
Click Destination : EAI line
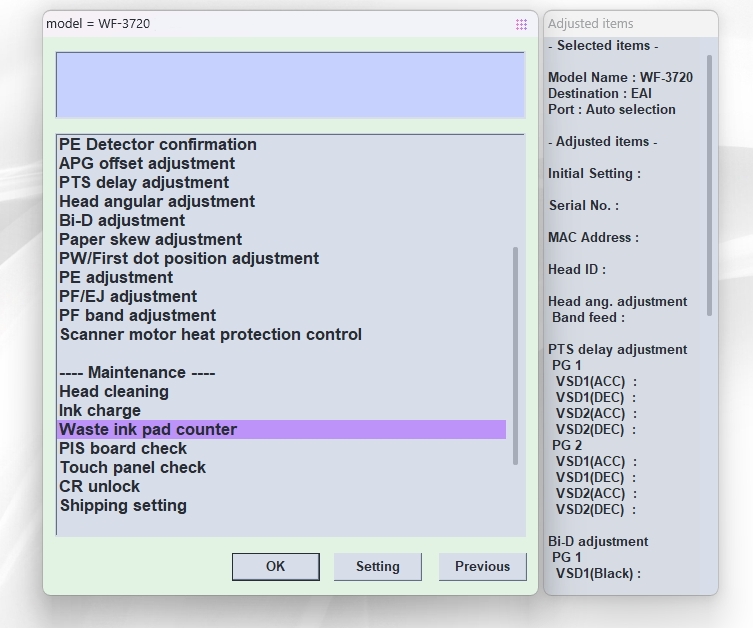[x=600, y=94]
